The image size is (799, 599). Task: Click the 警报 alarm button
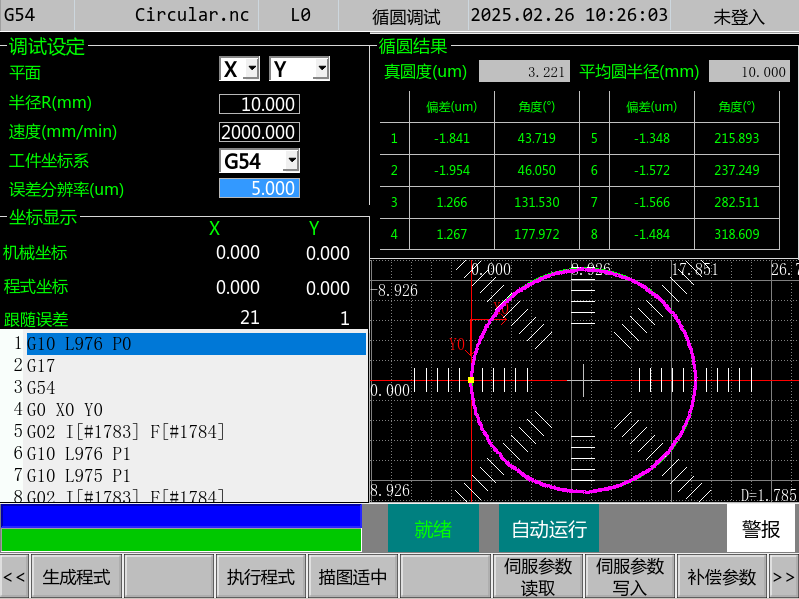(761, 529)
